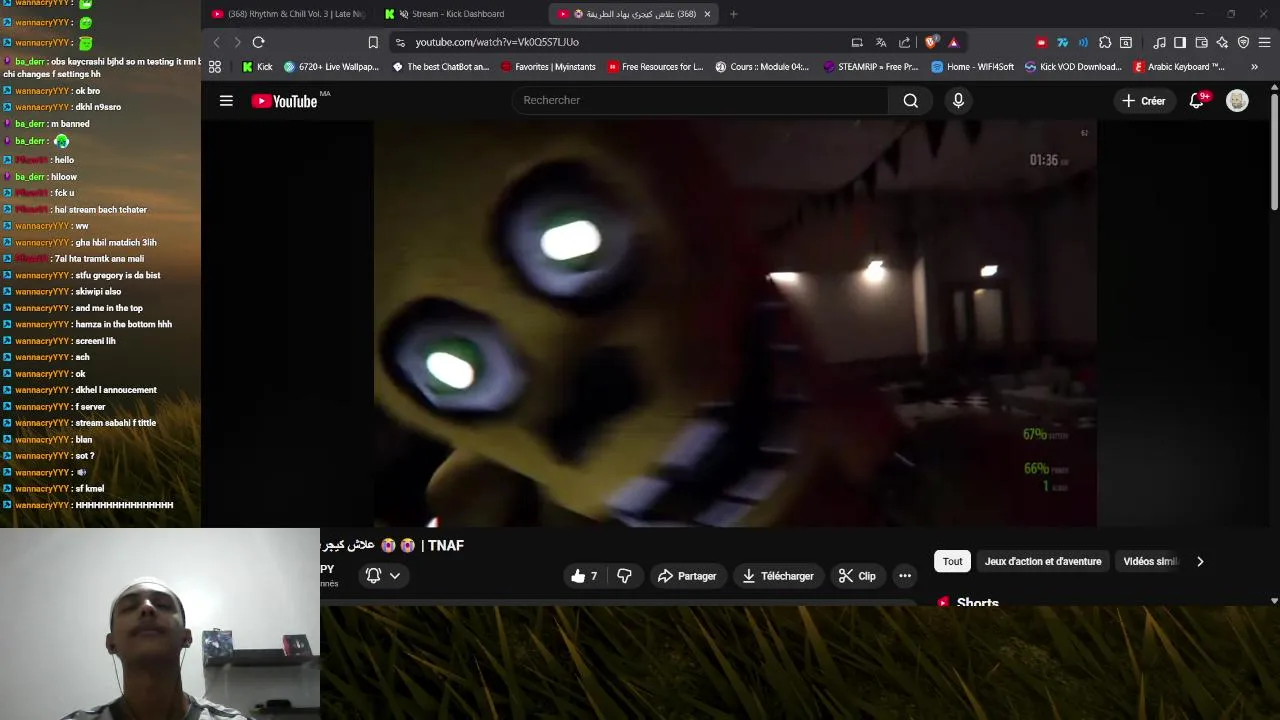Click the Créer button

(1143, 100)
